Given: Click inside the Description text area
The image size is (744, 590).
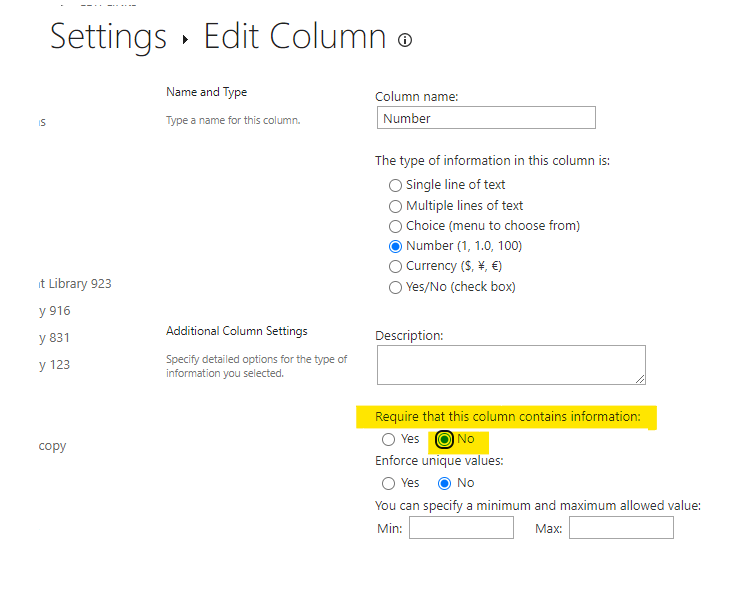Looking at the screenshot, I should [511, 365].
